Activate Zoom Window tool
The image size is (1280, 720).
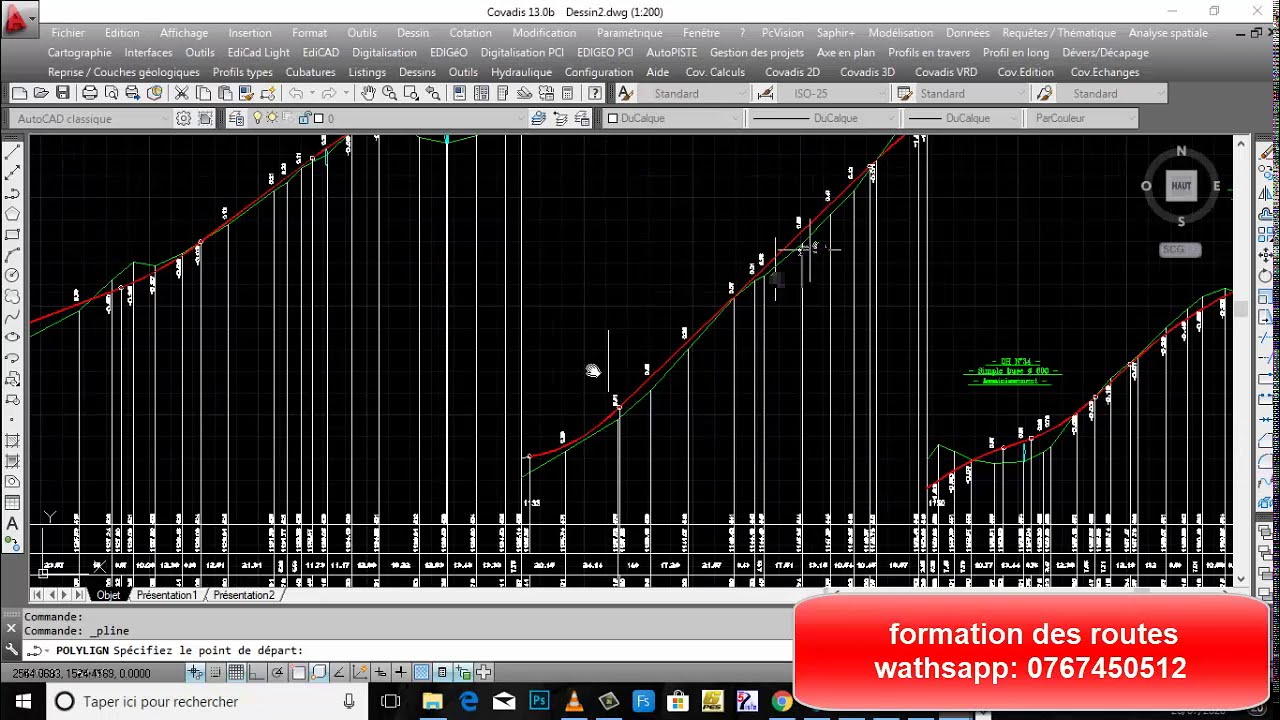tap(411, 93)
